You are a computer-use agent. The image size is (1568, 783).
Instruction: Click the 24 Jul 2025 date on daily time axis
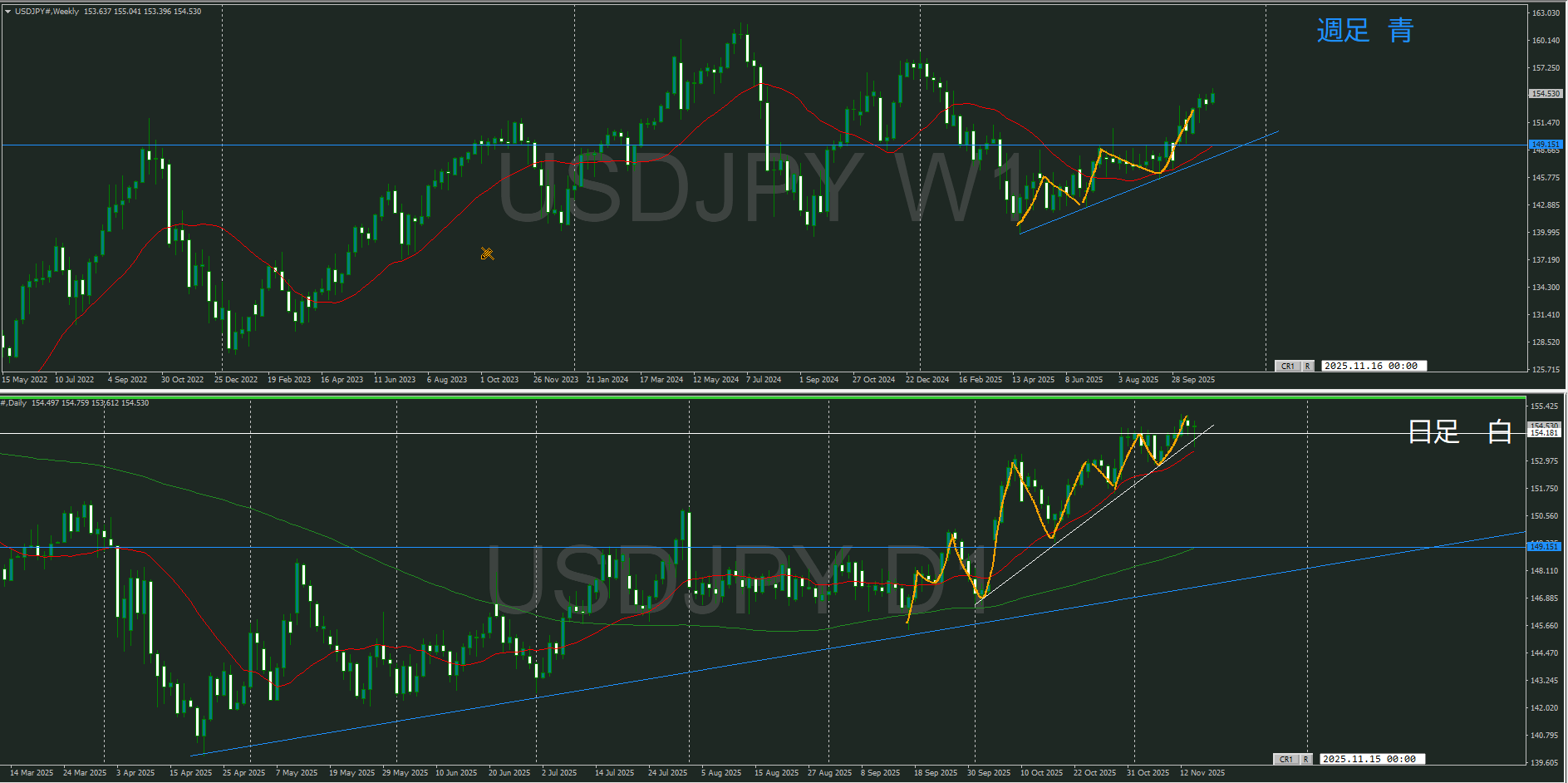(x=667, y=773)
